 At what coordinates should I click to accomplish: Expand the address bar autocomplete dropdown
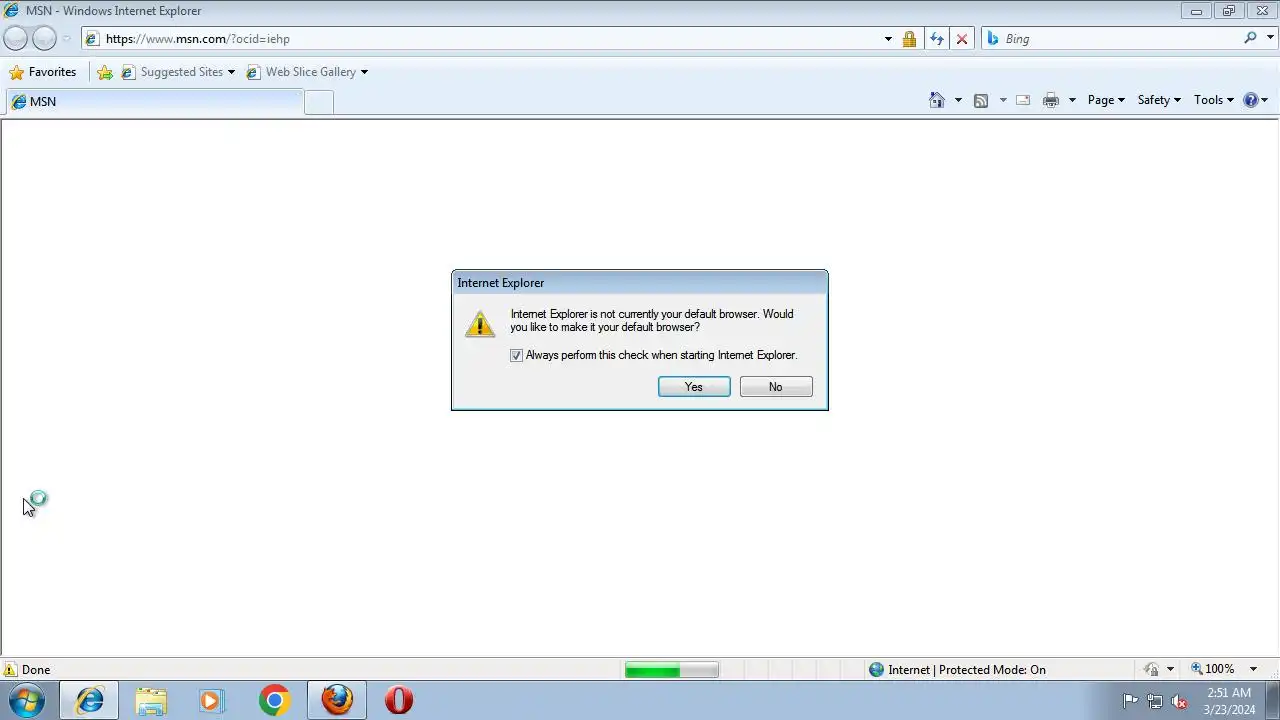pos(888,39)
